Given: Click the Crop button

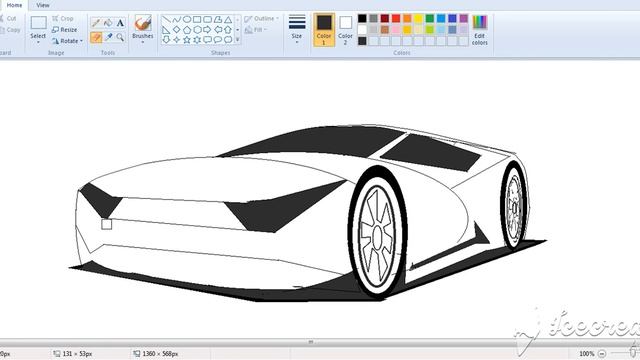Looking at the screenshot, I should click(63, 18).
